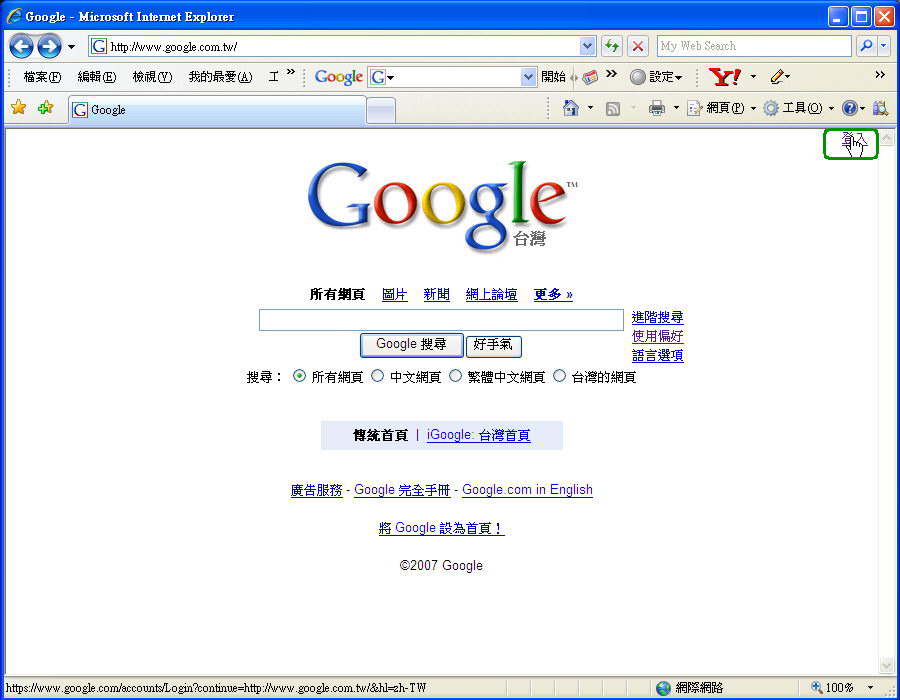Screen dimensions: 900x700
Task: Open the 我的最愛(A) menu
Action: (x=220, y=76)
